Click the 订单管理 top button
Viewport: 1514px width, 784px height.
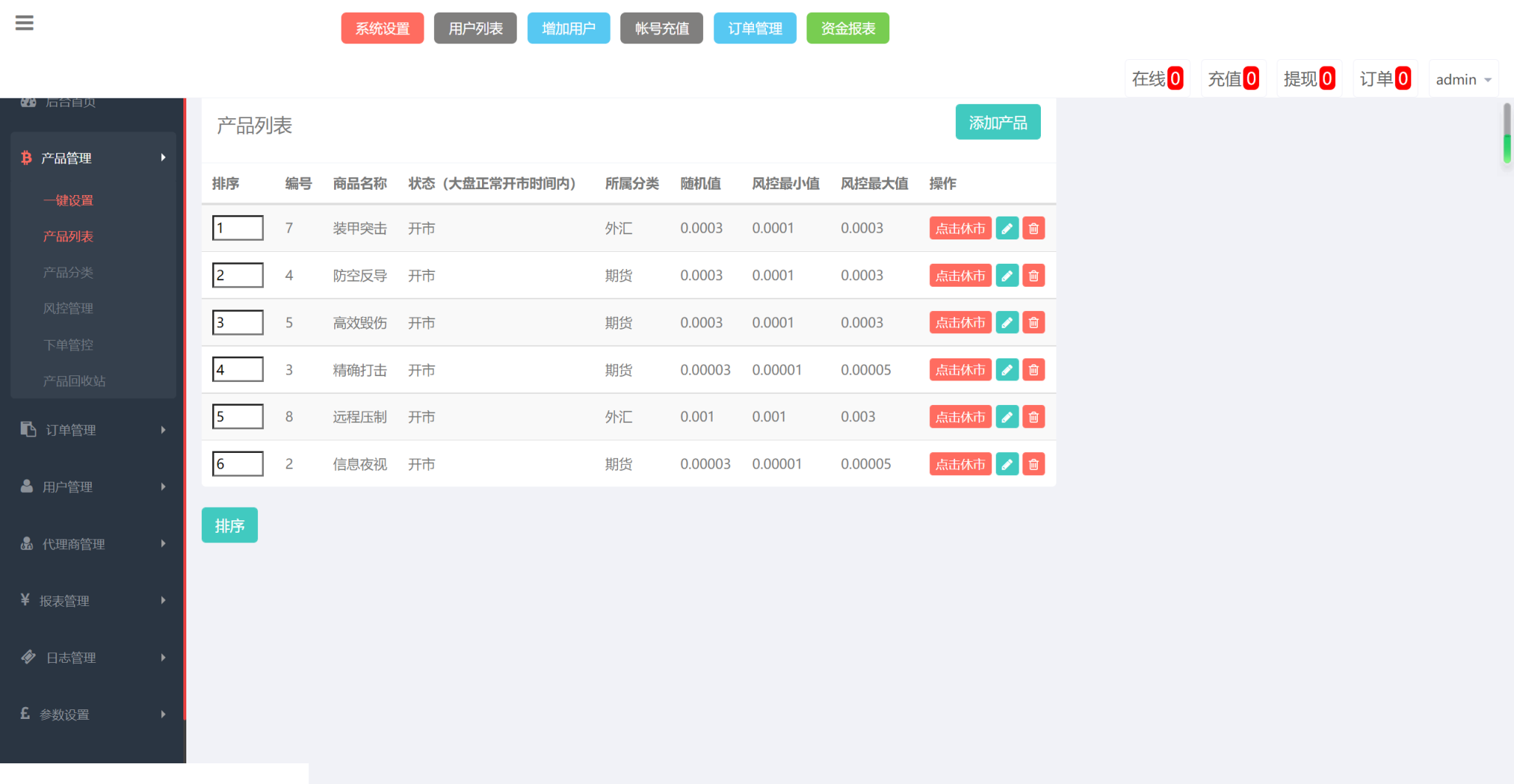tap(755, 28)
